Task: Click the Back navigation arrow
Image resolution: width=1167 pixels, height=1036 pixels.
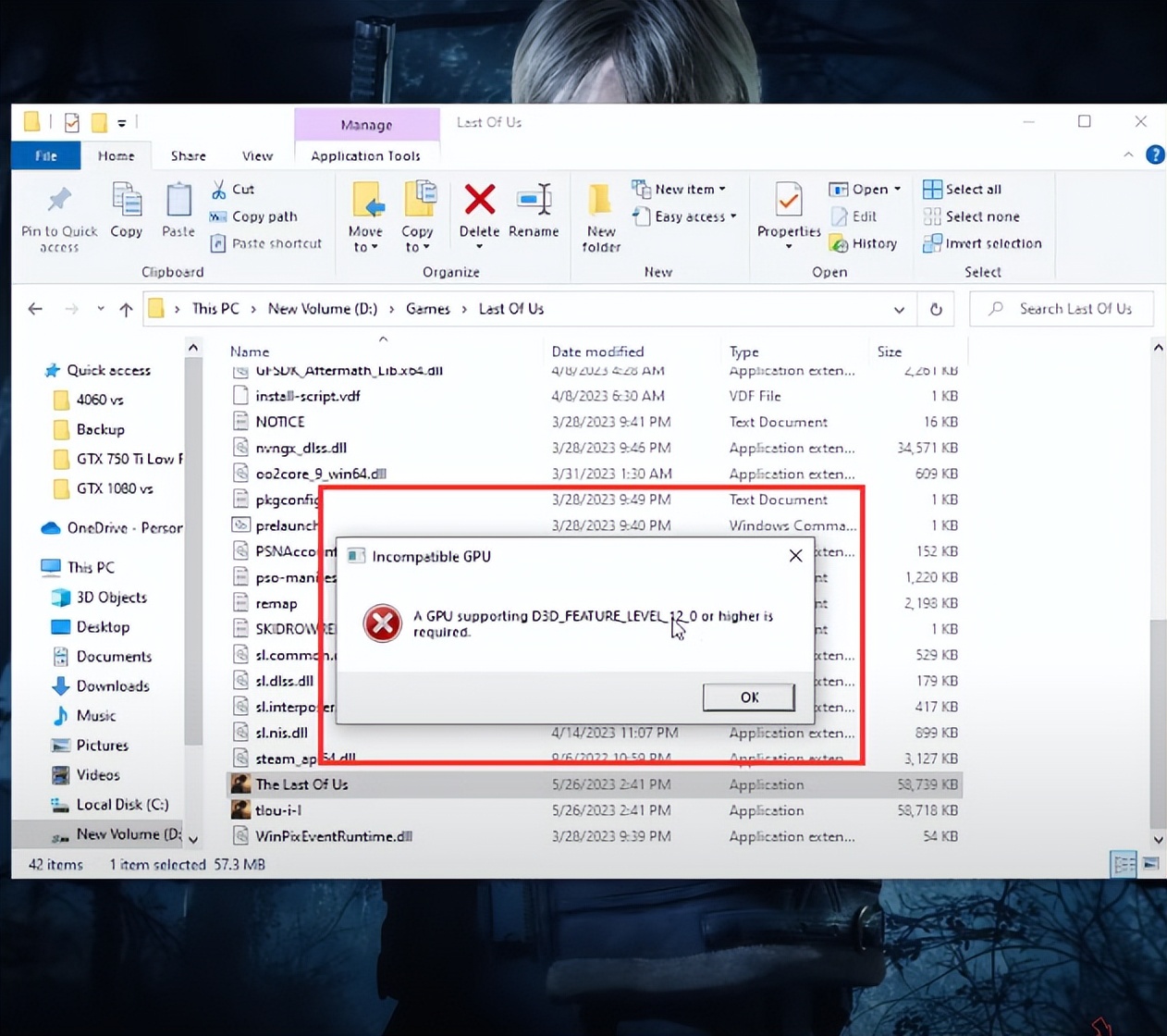Action: pos(35,309)
